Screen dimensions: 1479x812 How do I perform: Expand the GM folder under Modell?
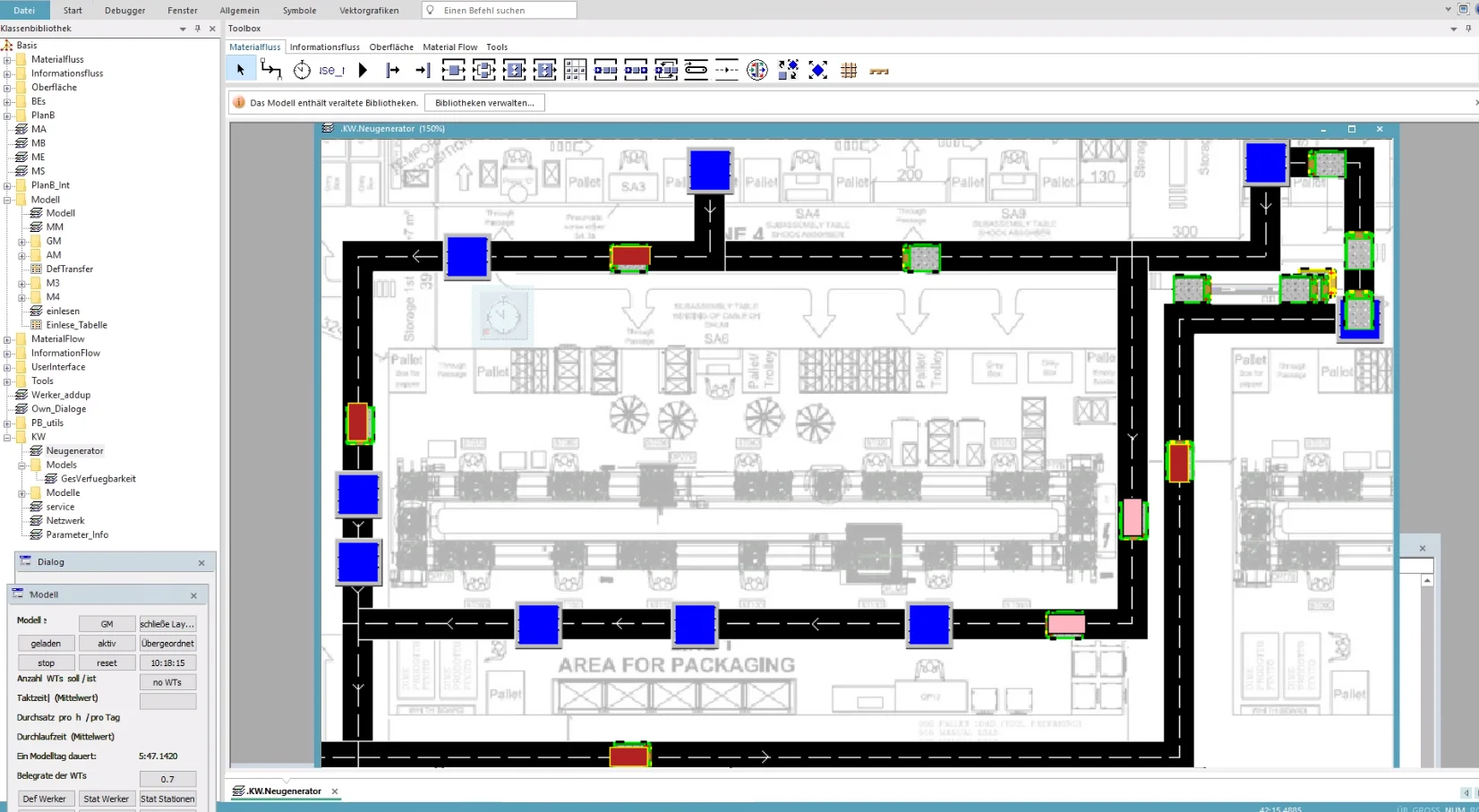[22, 242]
